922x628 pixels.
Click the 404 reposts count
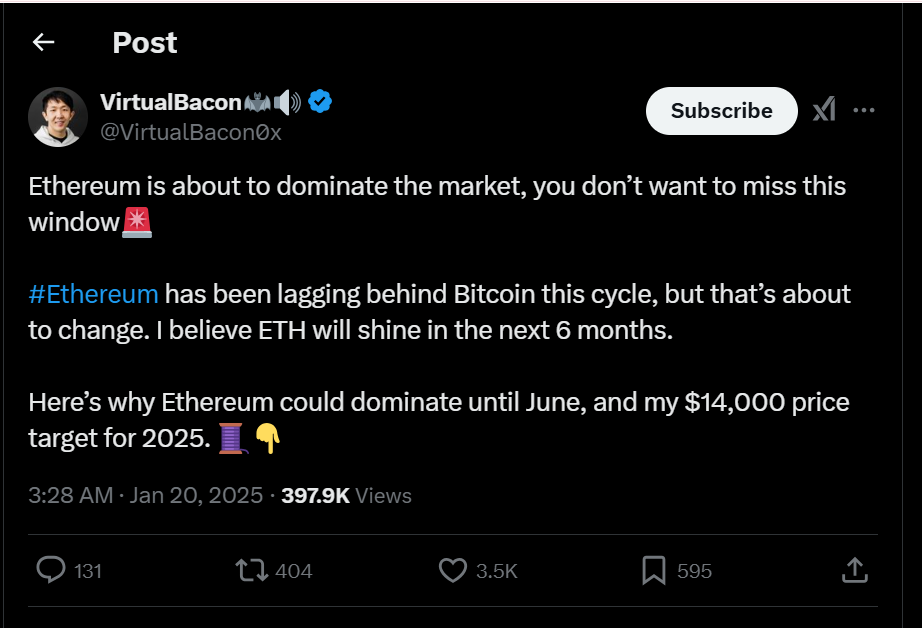(x=293, y=571)
